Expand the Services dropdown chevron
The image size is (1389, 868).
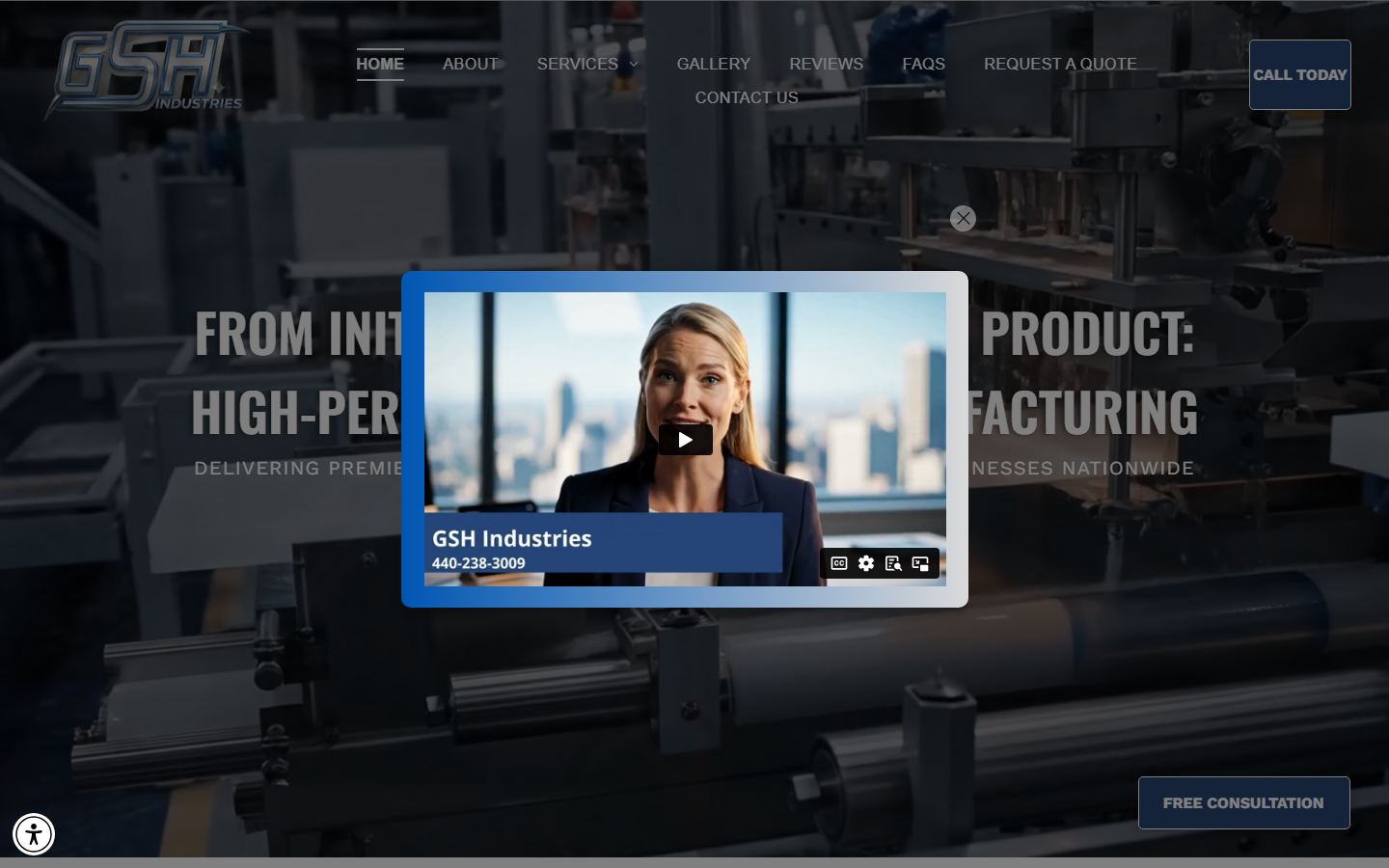click(x=634, y=65)
